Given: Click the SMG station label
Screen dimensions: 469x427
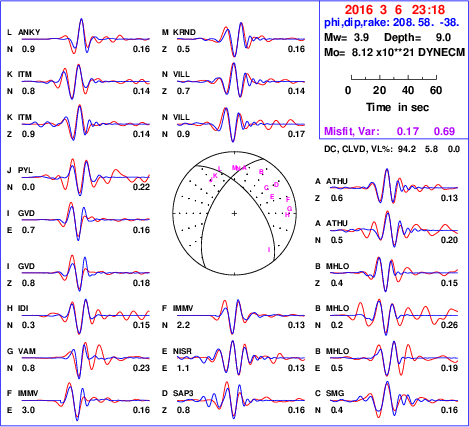Looking at the screenshot, I should (335, 393).
